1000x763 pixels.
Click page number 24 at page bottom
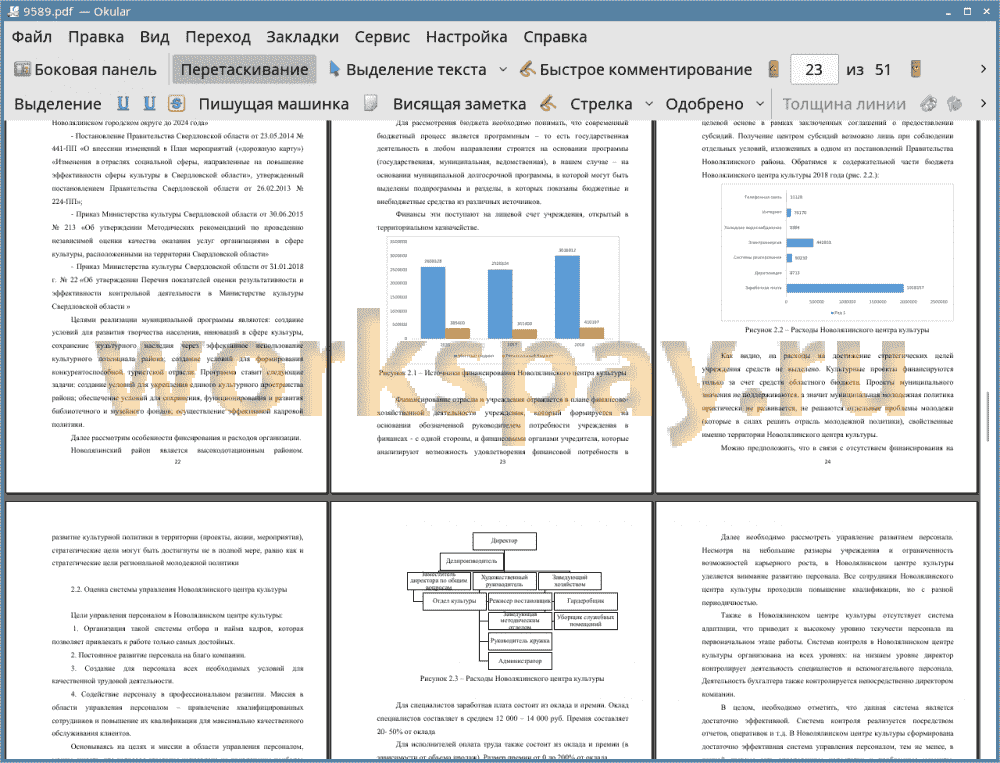tap(827, 462)
